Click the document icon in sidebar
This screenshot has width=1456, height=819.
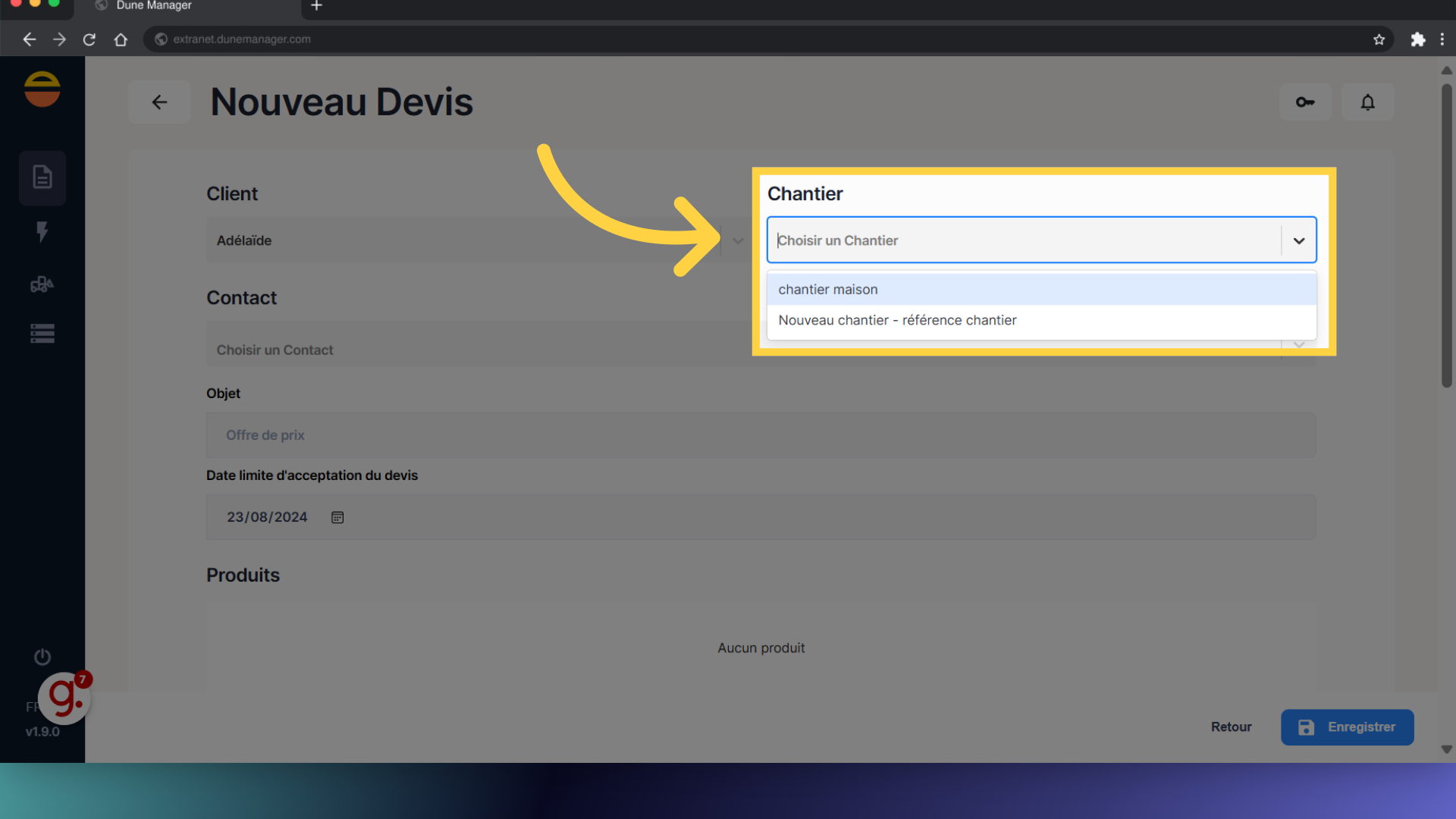pos(42,177)
